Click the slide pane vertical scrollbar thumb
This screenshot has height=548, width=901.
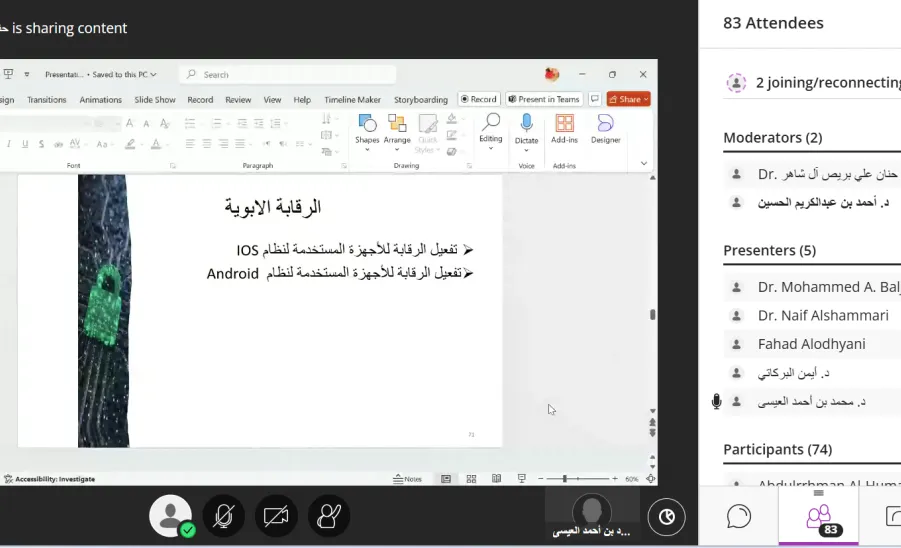coord(653,314)
